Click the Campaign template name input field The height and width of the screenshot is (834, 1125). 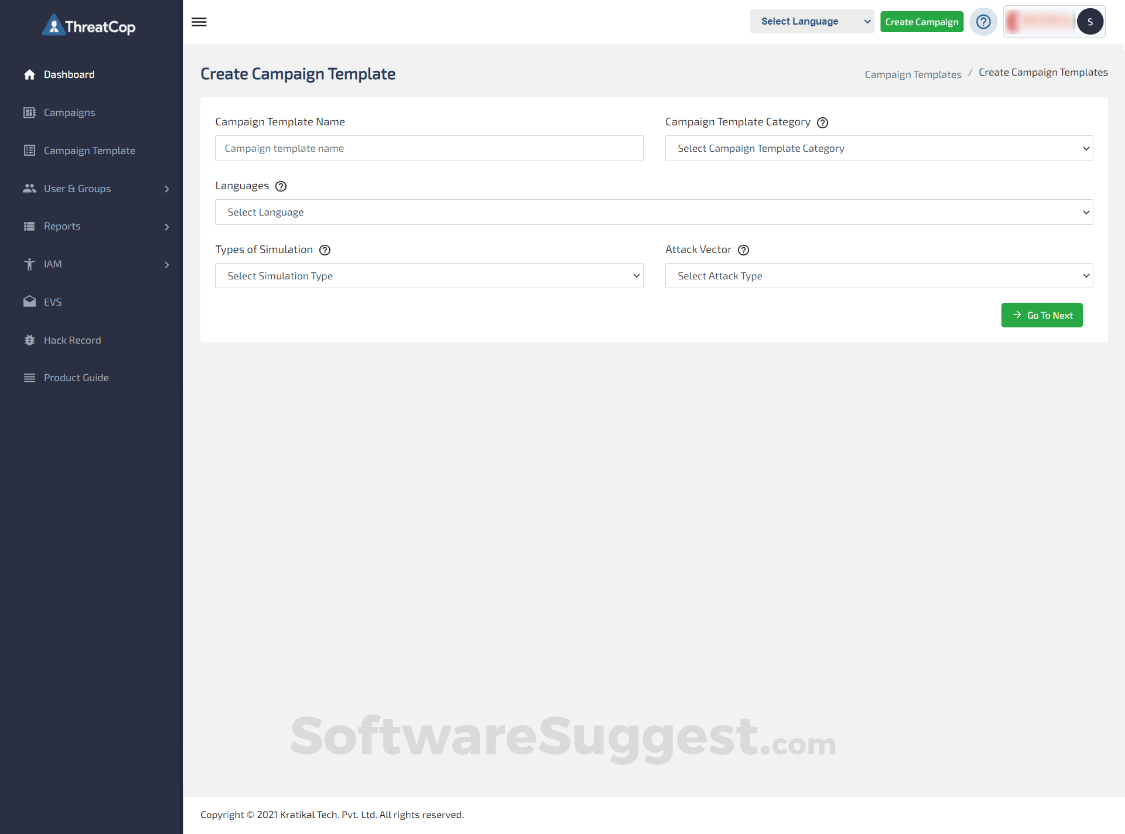429,148
